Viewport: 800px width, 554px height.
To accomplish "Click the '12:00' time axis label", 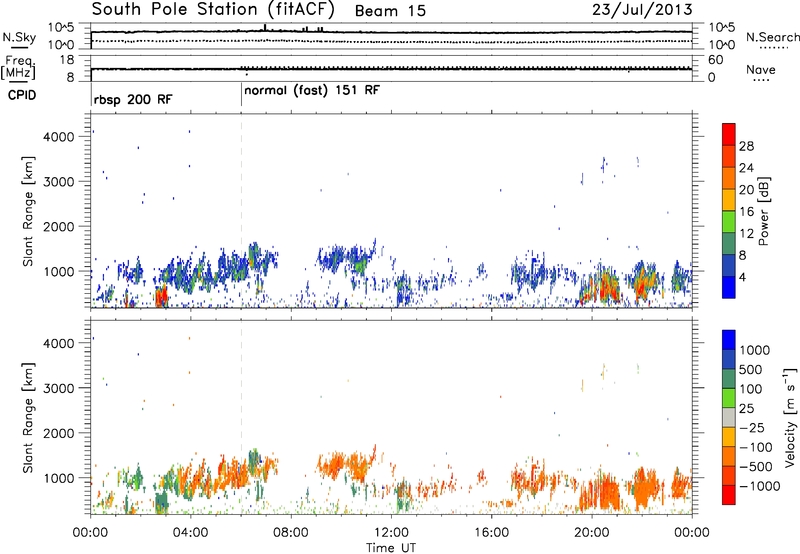I will pyautogui.click(x=391, y=533).
